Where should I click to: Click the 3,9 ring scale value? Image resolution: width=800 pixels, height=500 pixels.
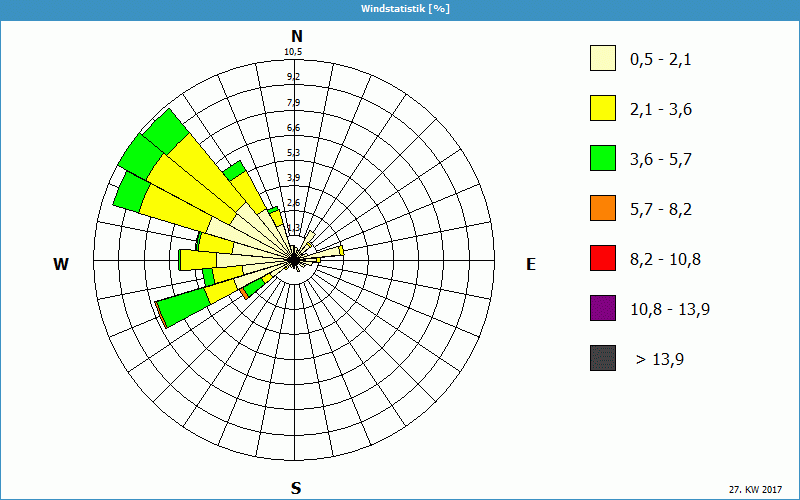293,178
